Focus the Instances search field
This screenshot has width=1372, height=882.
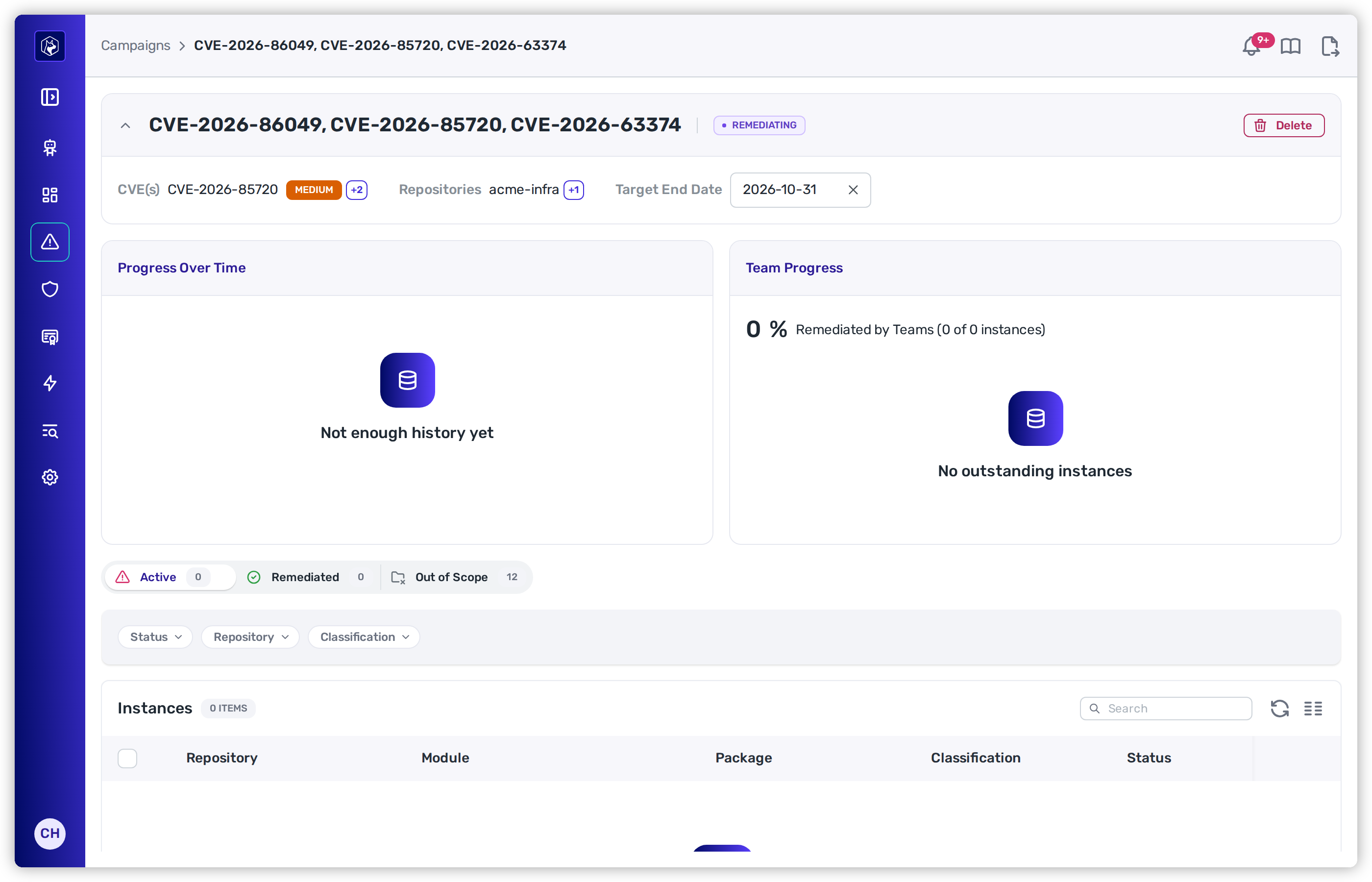tap(1165, 709)
